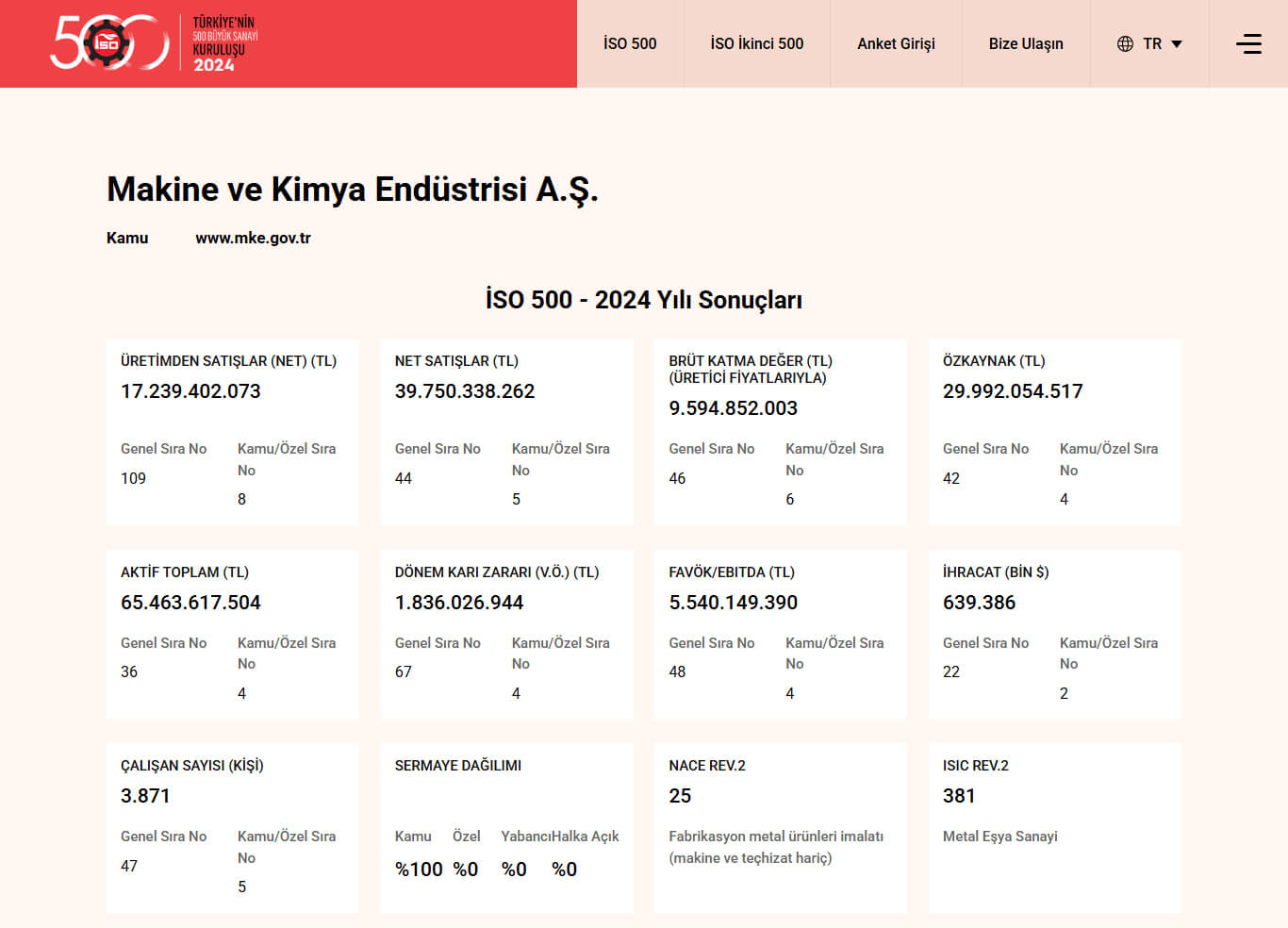The height and width of the screenshot is (928, 1288).
Task: Select the NACE REV.2 code 25
Action: tap(680, 796)
